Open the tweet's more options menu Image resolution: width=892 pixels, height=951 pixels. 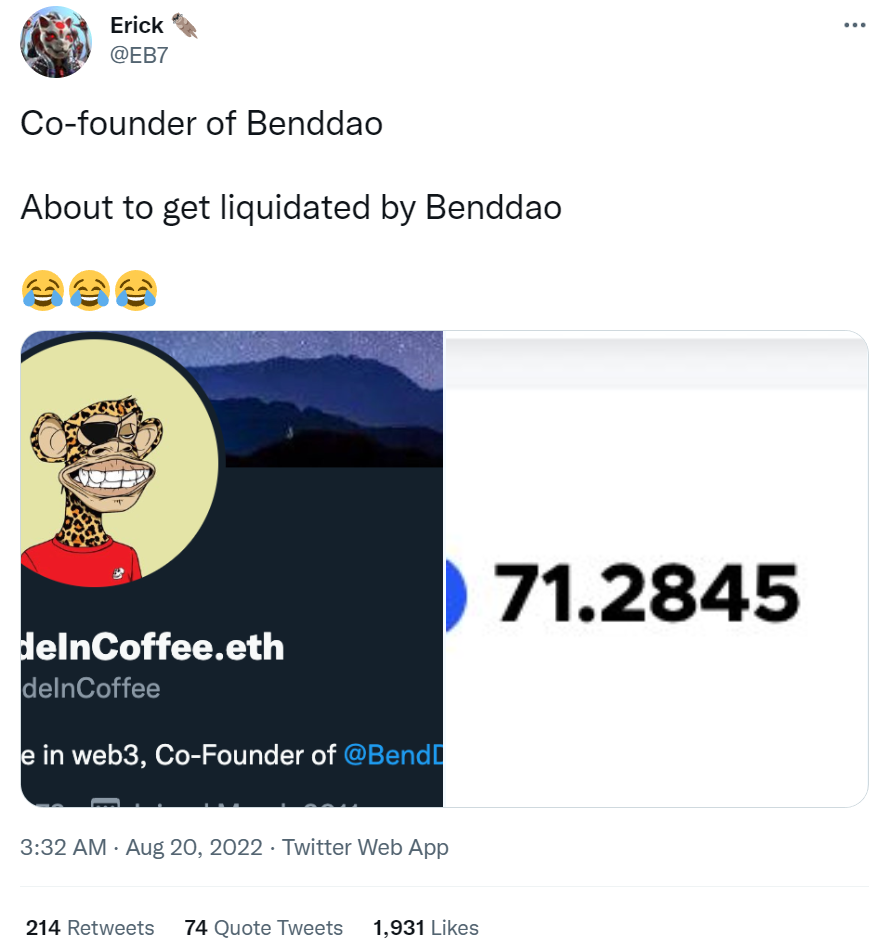(x=853, y=25)
